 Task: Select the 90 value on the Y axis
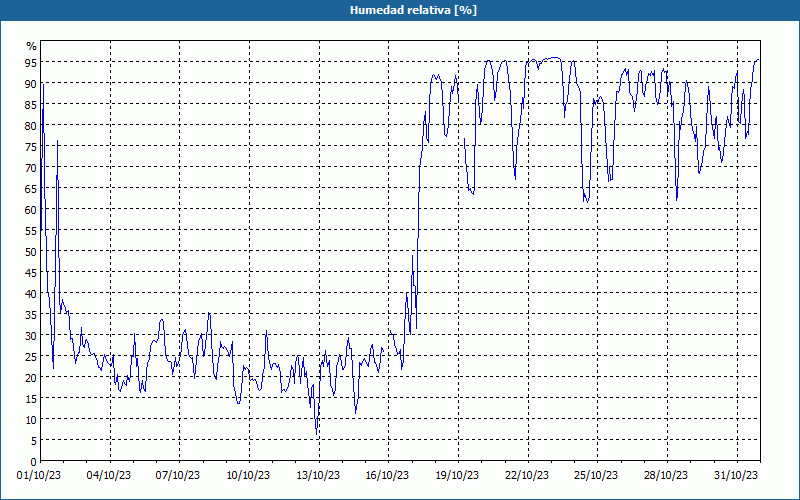pyautogui.click(x=31, y=83)
